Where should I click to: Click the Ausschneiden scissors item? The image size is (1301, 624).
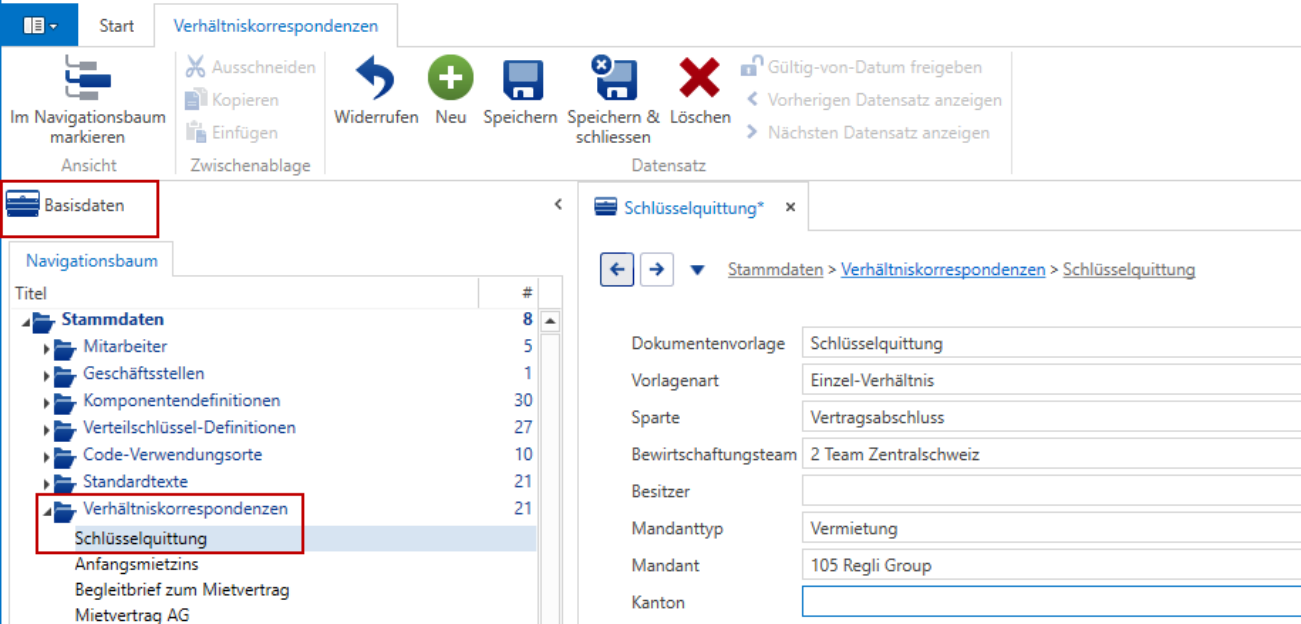point(251,67)
